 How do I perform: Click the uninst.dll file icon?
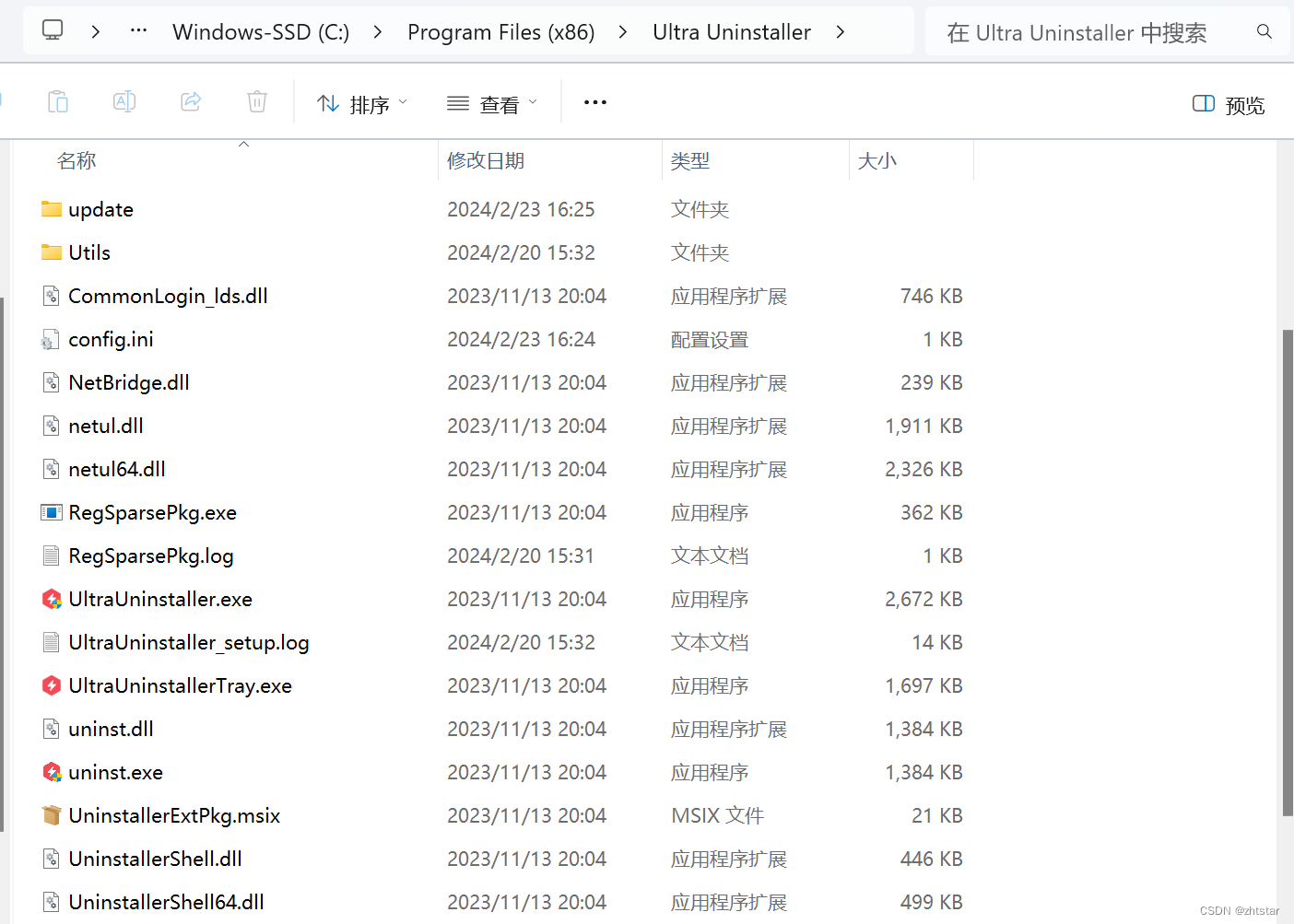(x=52, y=729)
